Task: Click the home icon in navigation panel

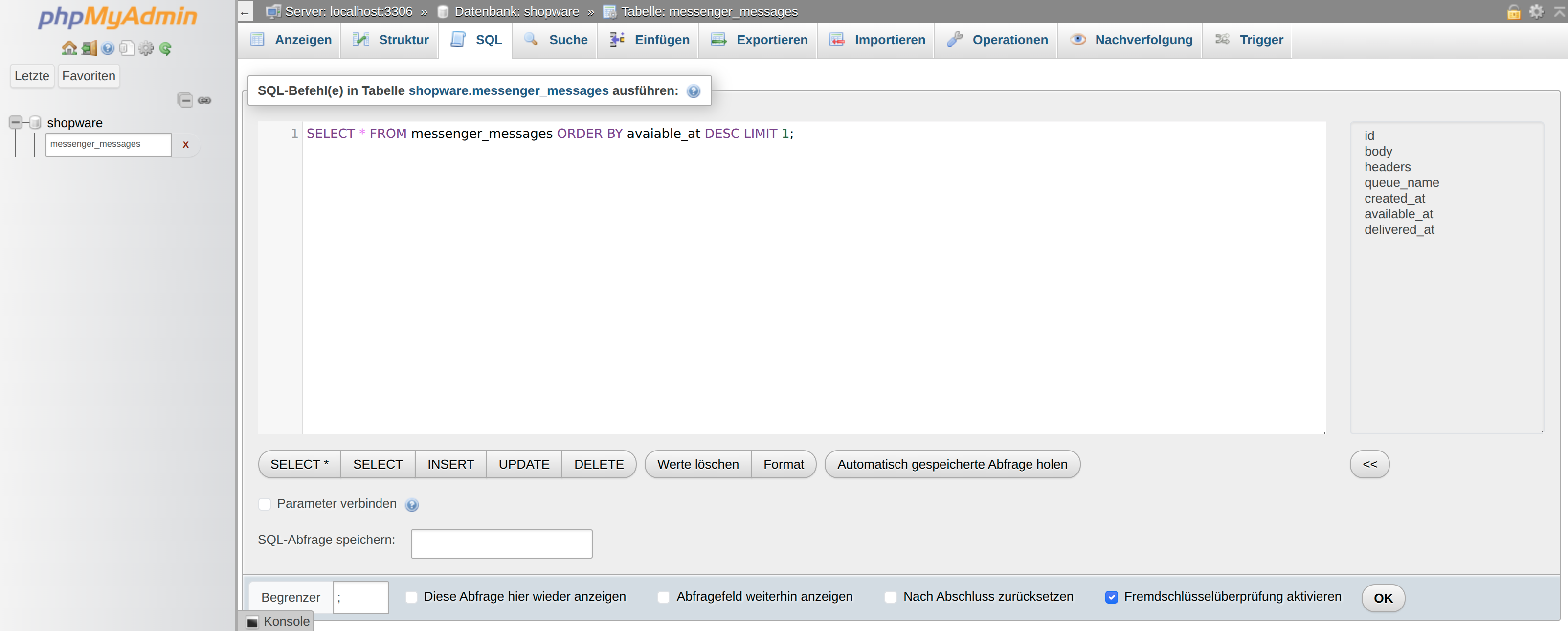Action: [x=69, y=48]
